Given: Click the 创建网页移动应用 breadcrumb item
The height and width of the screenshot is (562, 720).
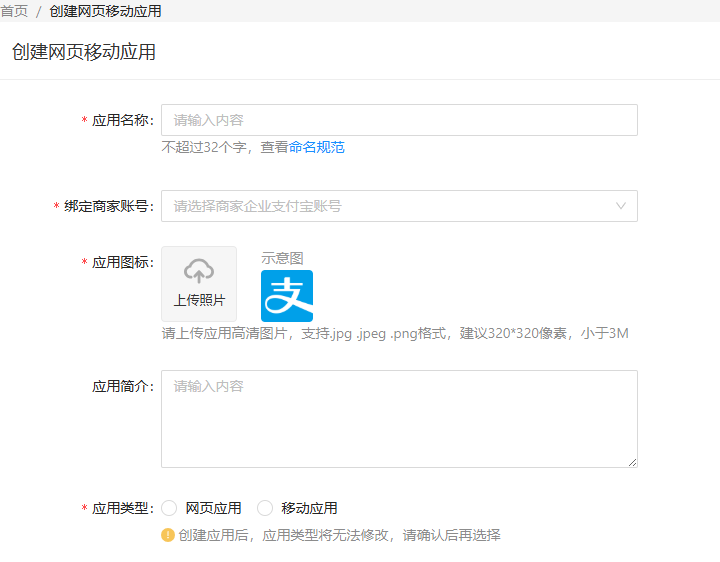Looking at the screenshot, I should click(x=105, y=11).
